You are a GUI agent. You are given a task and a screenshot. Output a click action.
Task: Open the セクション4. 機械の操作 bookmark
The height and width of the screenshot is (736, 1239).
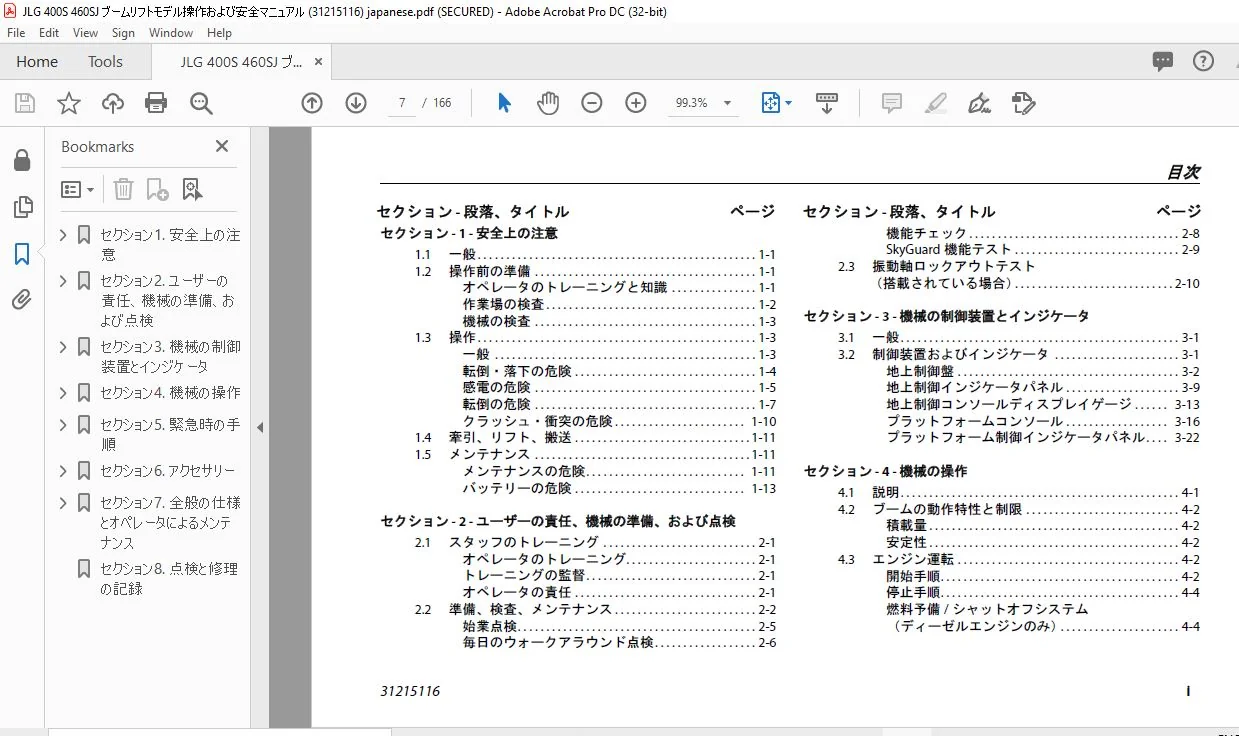pyautogui.click(x=170, y=393)
